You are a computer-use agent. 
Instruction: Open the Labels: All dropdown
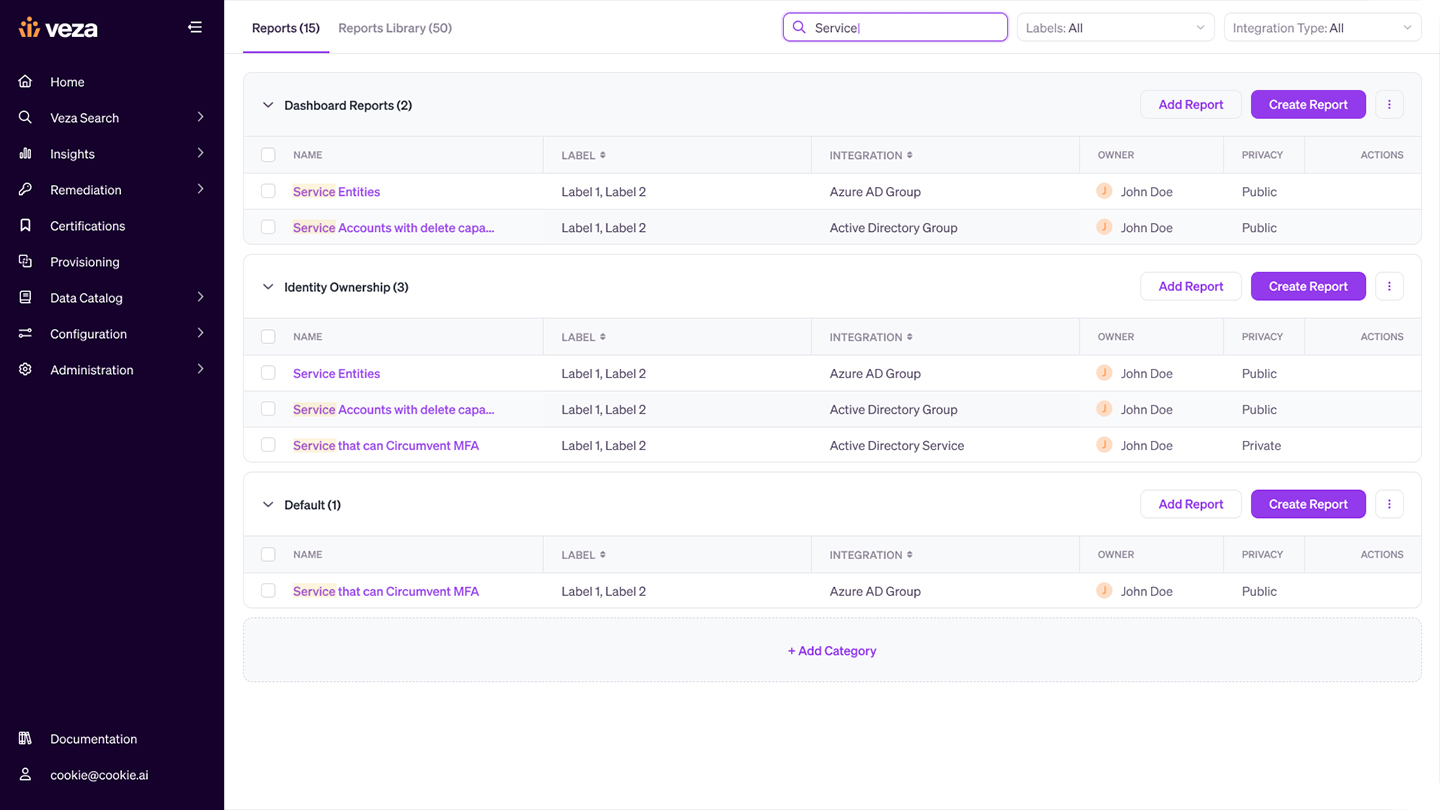pyautogui.click(x=1115, y=28)
